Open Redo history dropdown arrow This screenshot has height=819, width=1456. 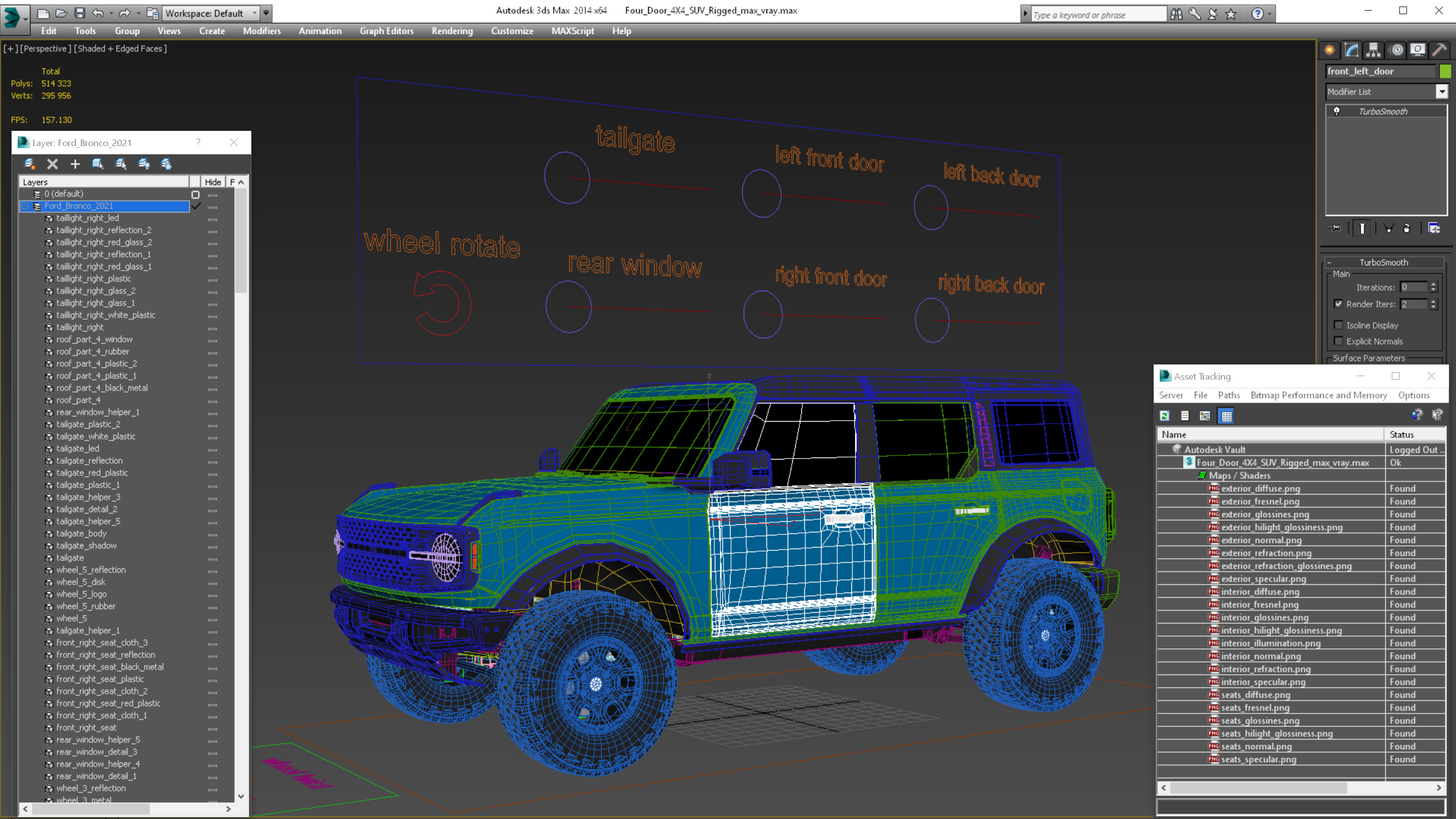tap(138, 13)
